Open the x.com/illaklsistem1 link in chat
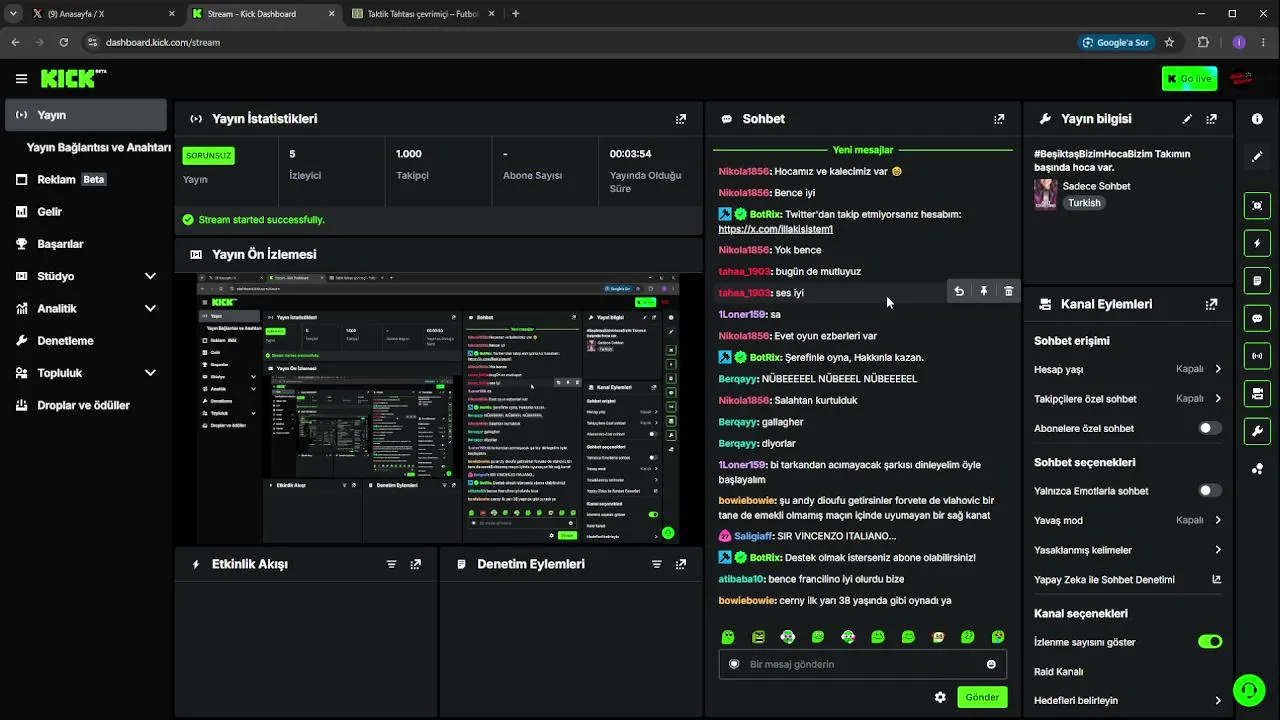The width and height of the screenshot is (1280, 720). [775, 229]
